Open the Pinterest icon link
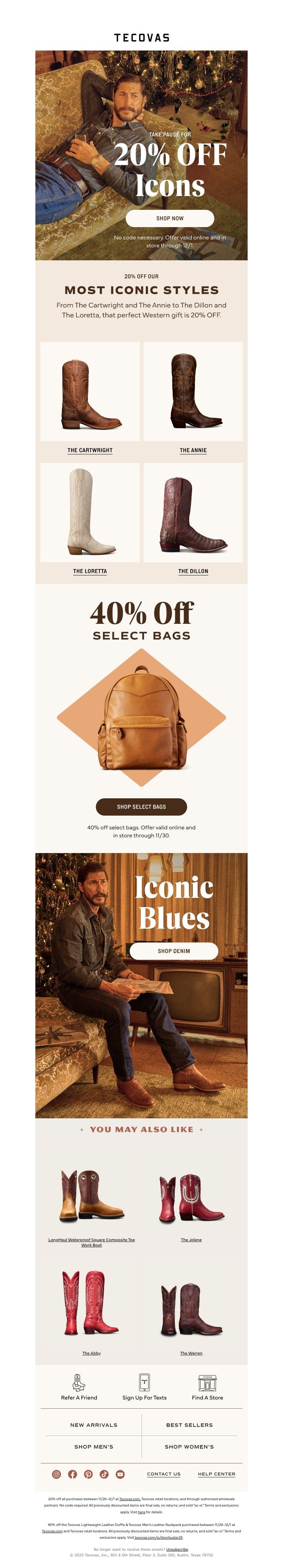This screenshot has width=283, height=1568. [x=88, y=1474]
